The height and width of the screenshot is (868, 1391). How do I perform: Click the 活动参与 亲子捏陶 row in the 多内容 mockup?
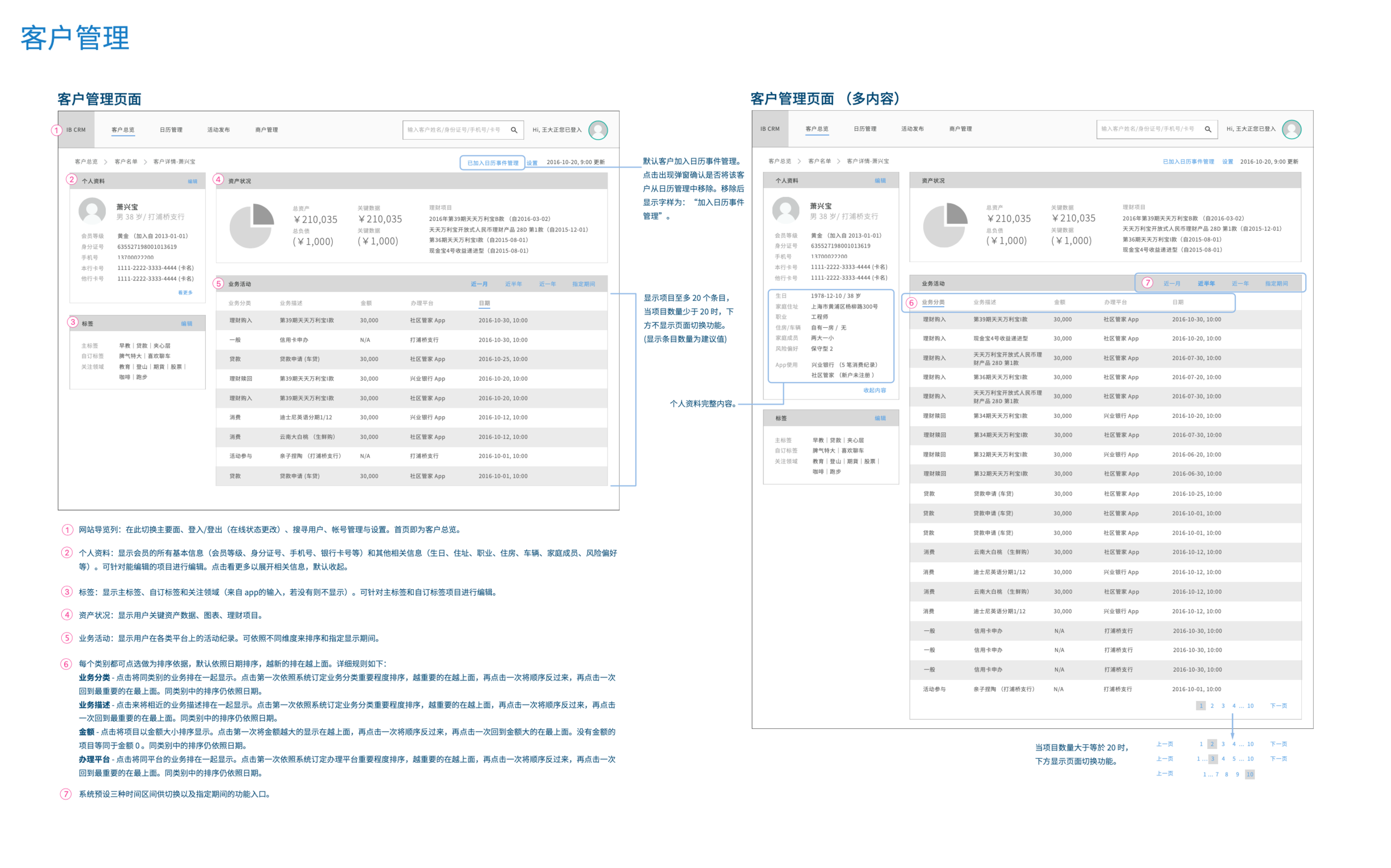point(1106,689)
